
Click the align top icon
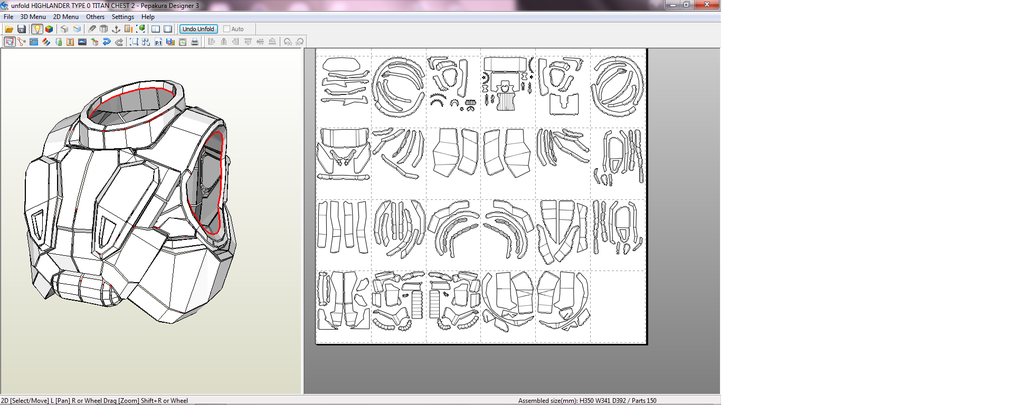click(248, 42)
